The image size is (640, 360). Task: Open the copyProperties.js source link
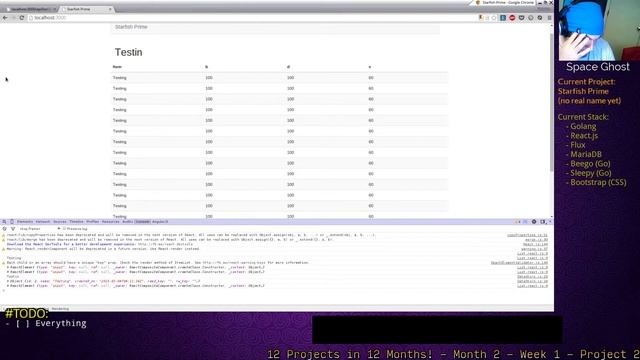(527, 235)
